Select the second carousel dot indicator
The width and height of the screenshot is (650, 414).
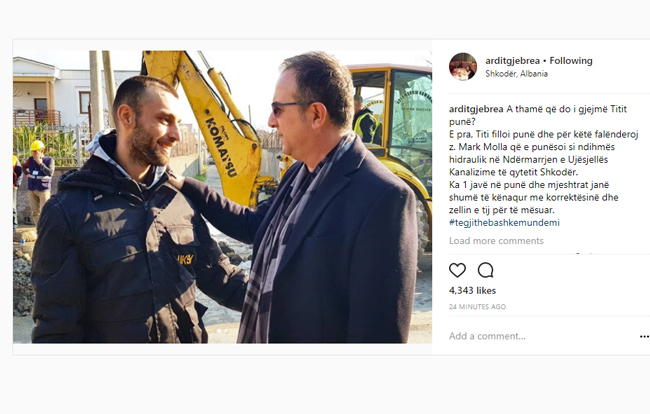(226, 331)
